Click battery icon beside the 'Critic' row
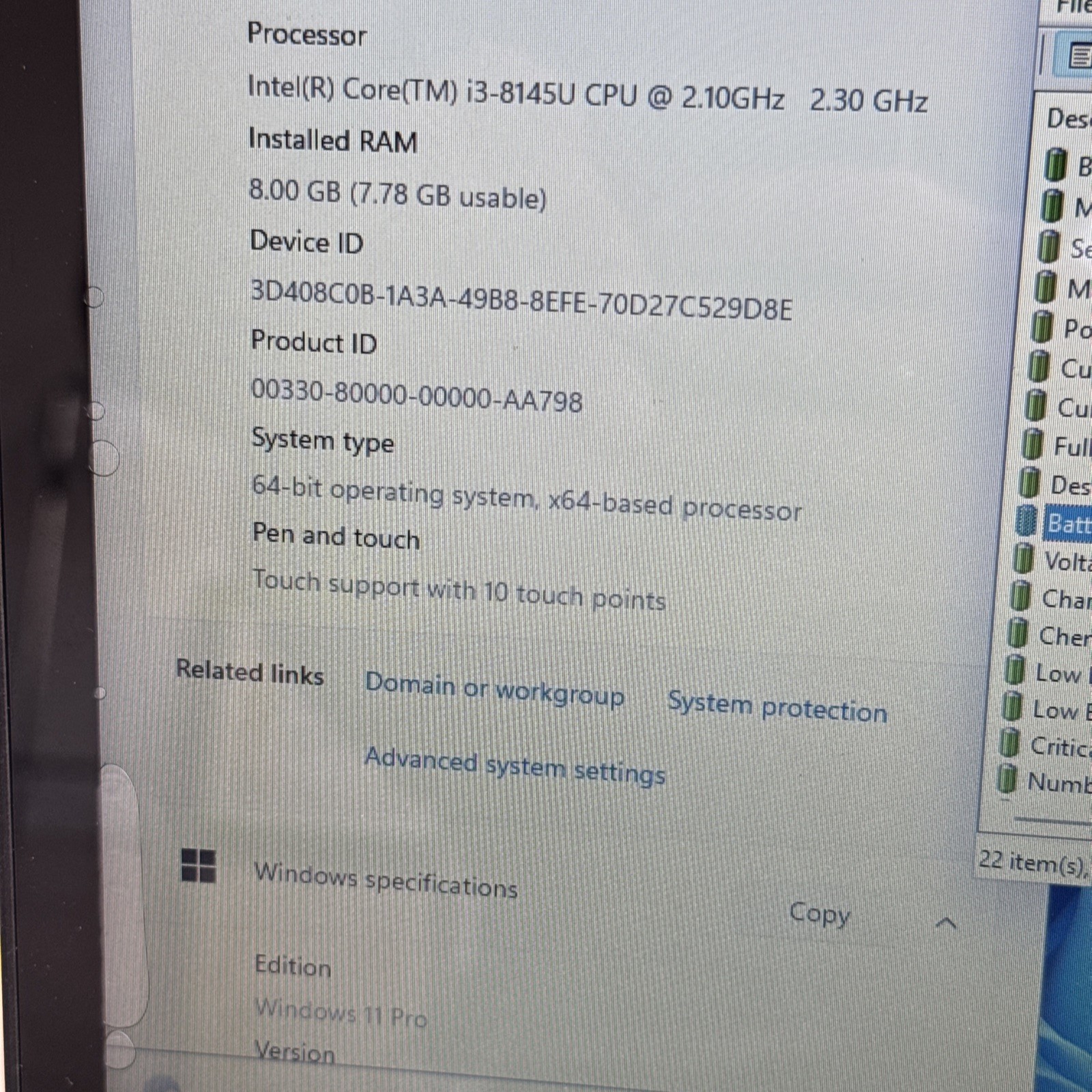The height and width of the screenshot is (1092, 1092). pyautogui.click(x=1009, y=743)
